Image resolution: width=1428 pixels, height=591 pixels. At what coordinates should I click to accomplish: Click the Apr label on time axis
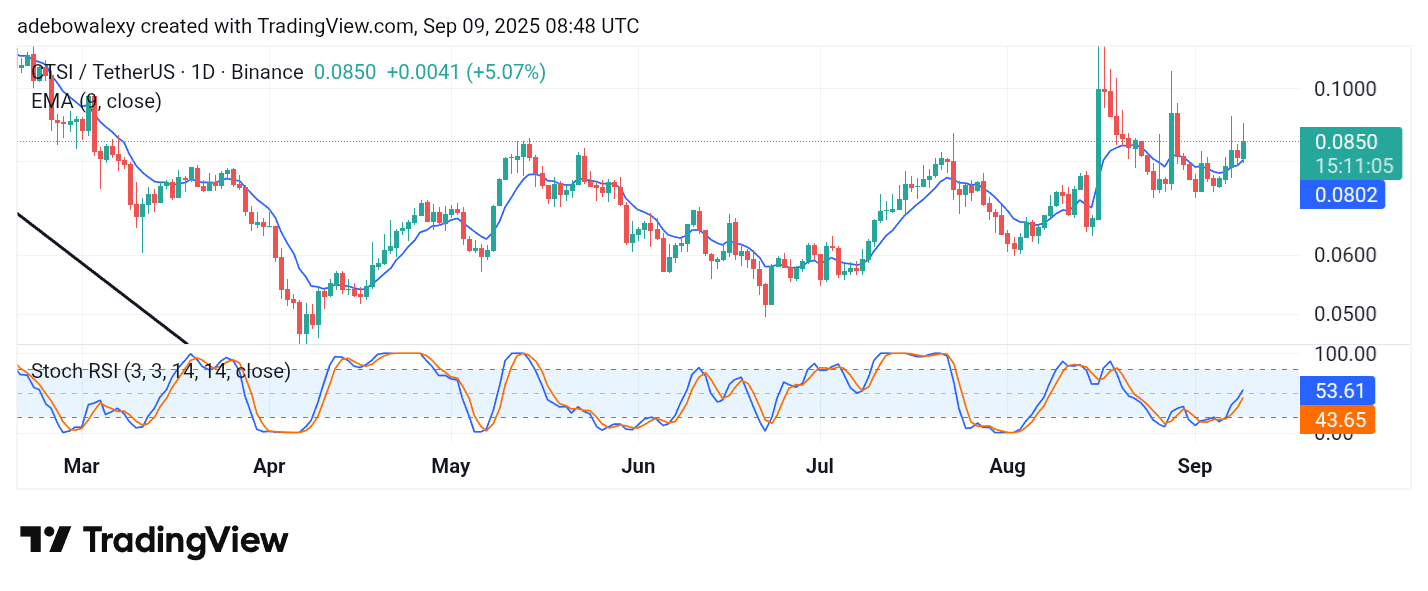(269, 466)
